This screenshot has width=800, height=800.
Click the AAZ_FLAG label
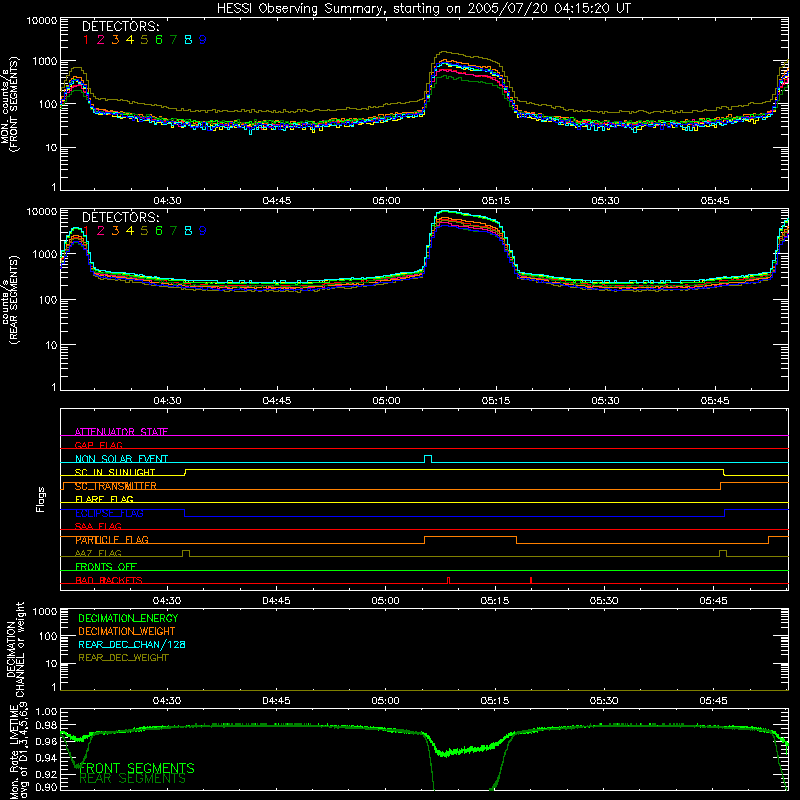(x=98, y=553)
